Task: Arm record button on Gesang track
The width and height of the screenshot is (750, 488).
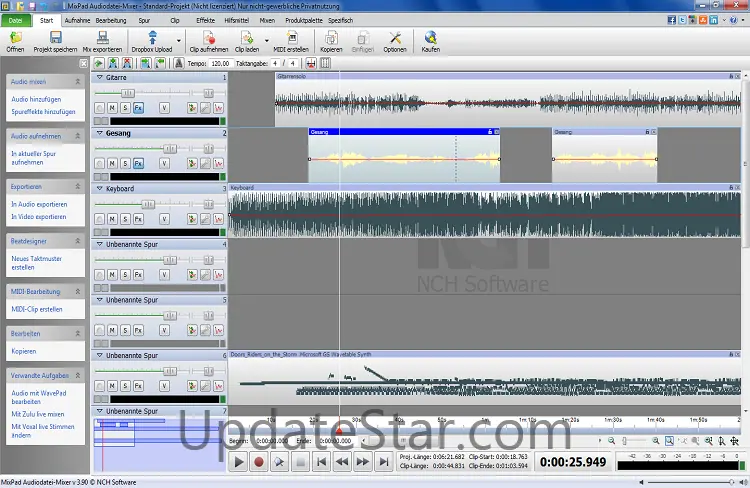Action: 99,164
